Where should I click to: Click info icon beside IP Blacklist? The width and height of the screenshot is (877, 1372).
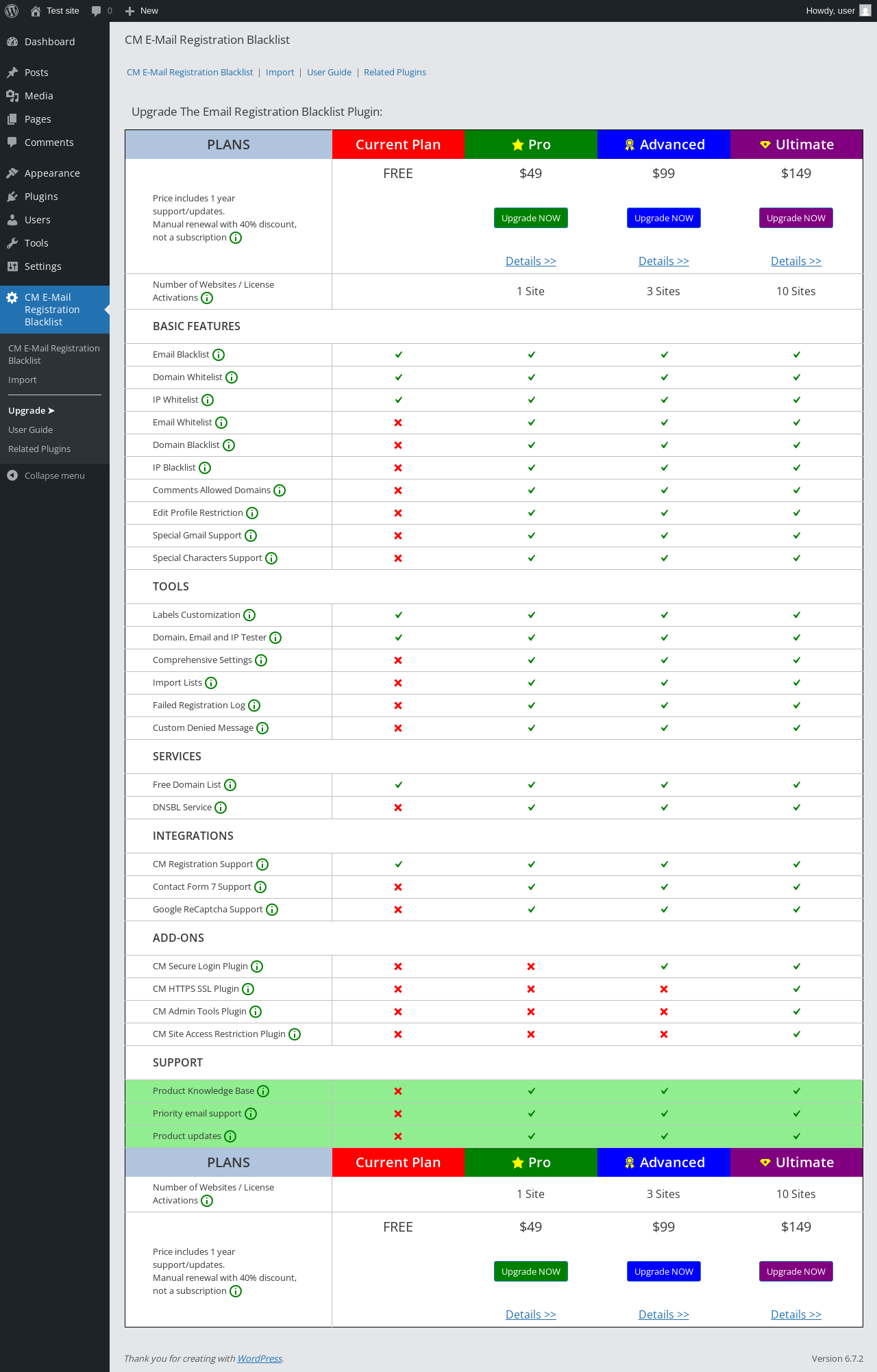click(x=205, y=468)
